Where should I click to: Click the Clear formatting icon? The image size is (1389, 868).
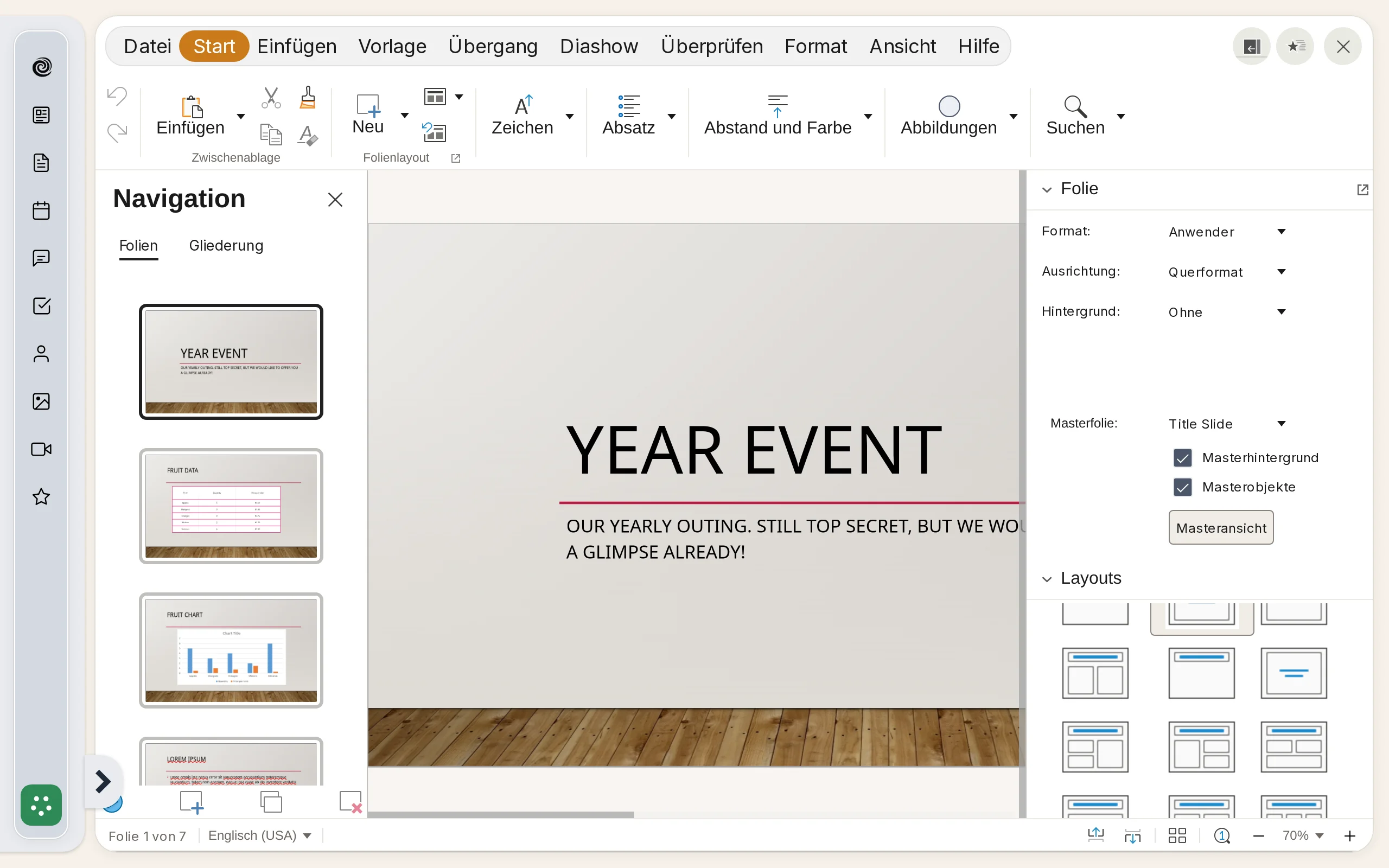tap(308, 135)
